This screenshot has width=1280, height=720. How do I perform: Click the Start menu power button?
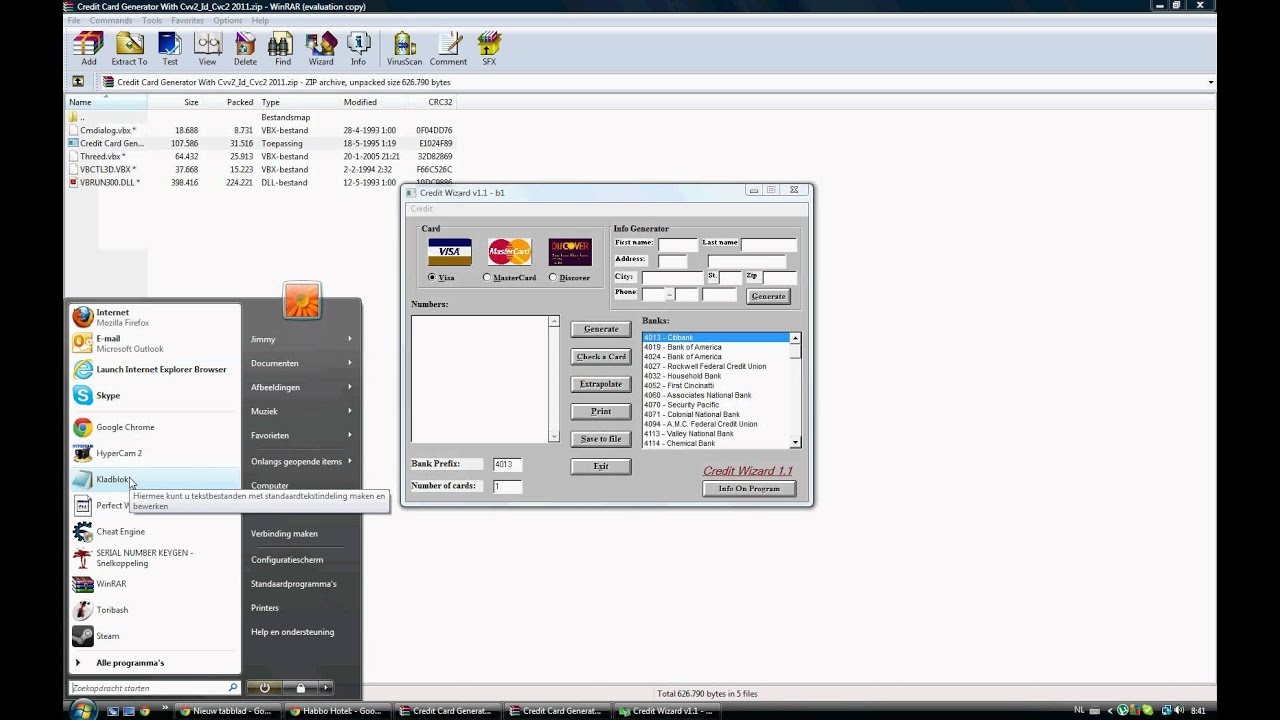[x=264, y=688]
